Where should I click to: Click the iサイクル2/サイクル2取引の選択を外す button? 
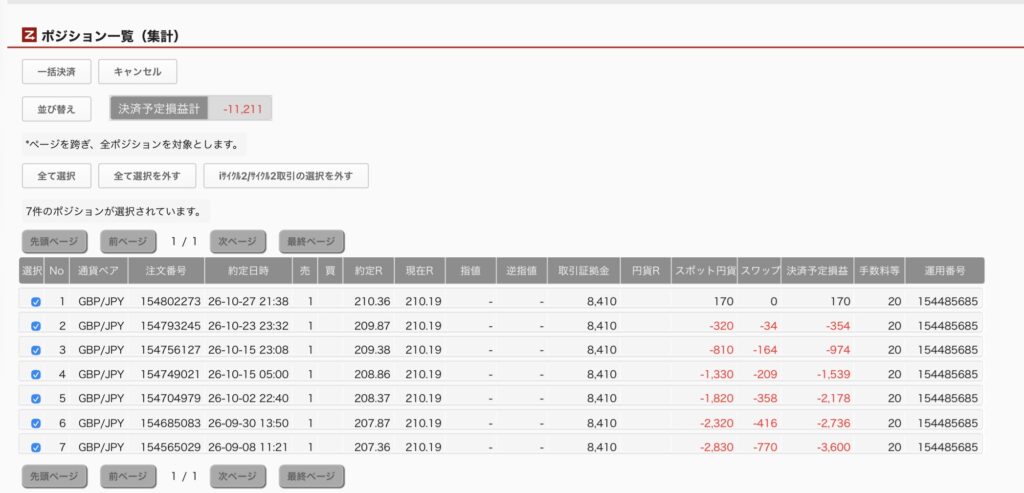click(x=286, y=176)
